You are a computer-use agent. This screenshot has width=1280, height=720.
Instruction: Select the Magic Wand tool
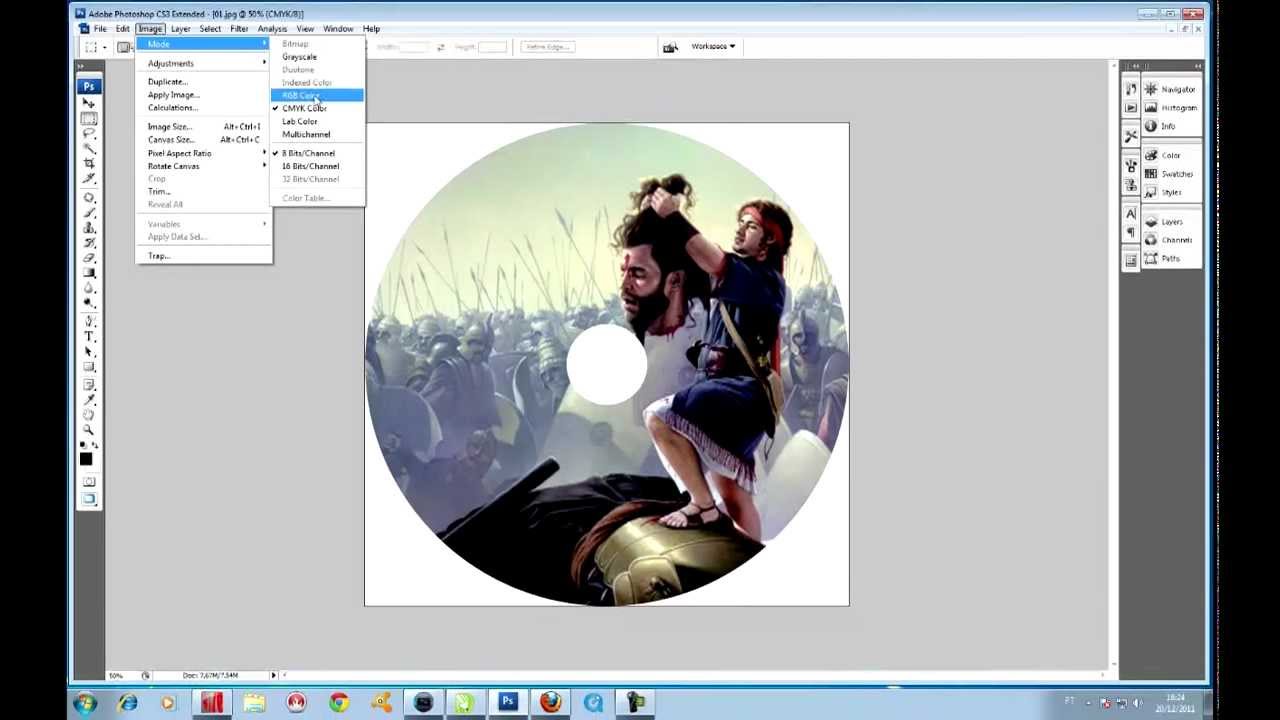[89, 147]
